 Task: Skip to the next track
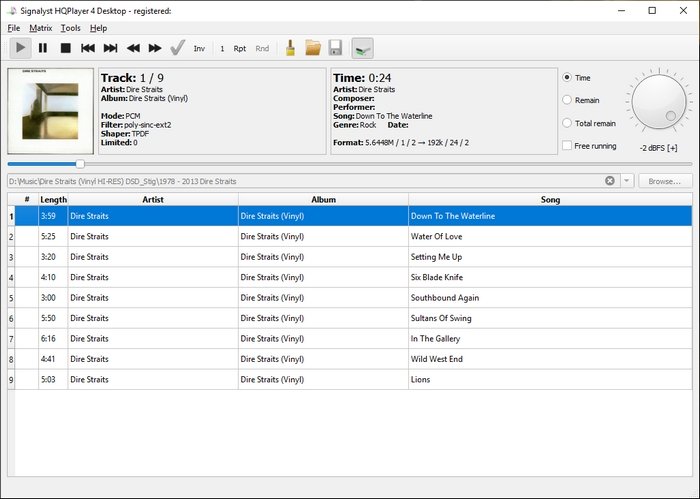point(110,47)
